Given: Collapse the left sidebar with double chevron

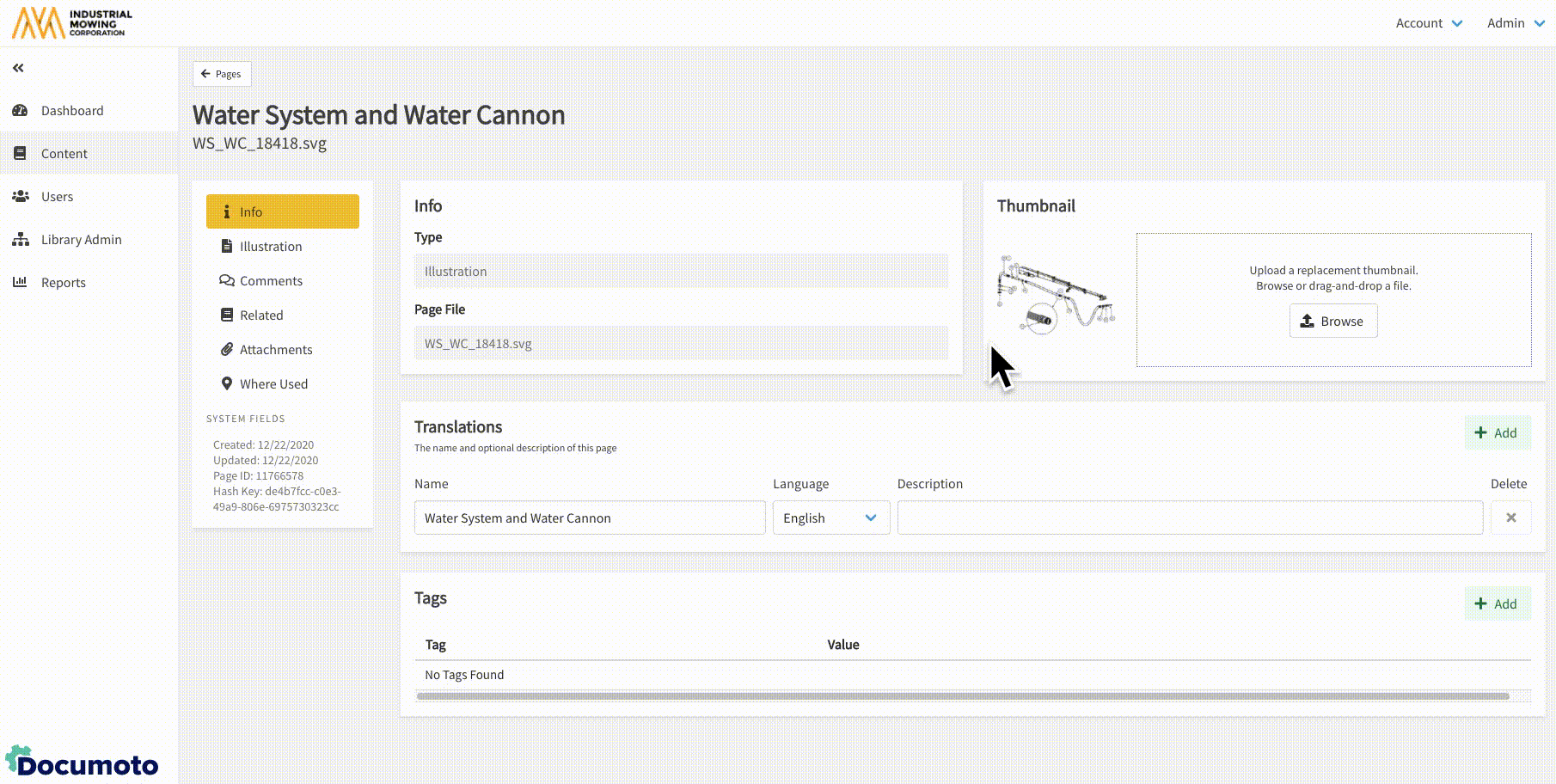Looking at the screenshot, I should [18, 68].
